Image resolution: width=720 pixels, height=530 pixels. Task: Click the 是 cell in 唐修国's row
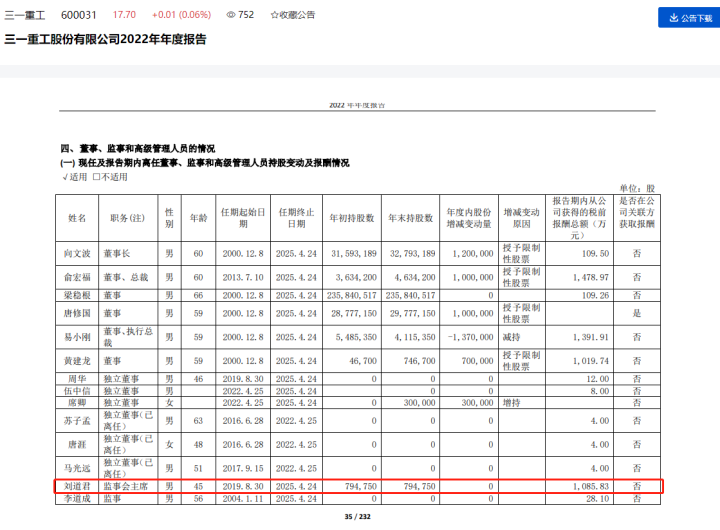[x=636, y=313]
